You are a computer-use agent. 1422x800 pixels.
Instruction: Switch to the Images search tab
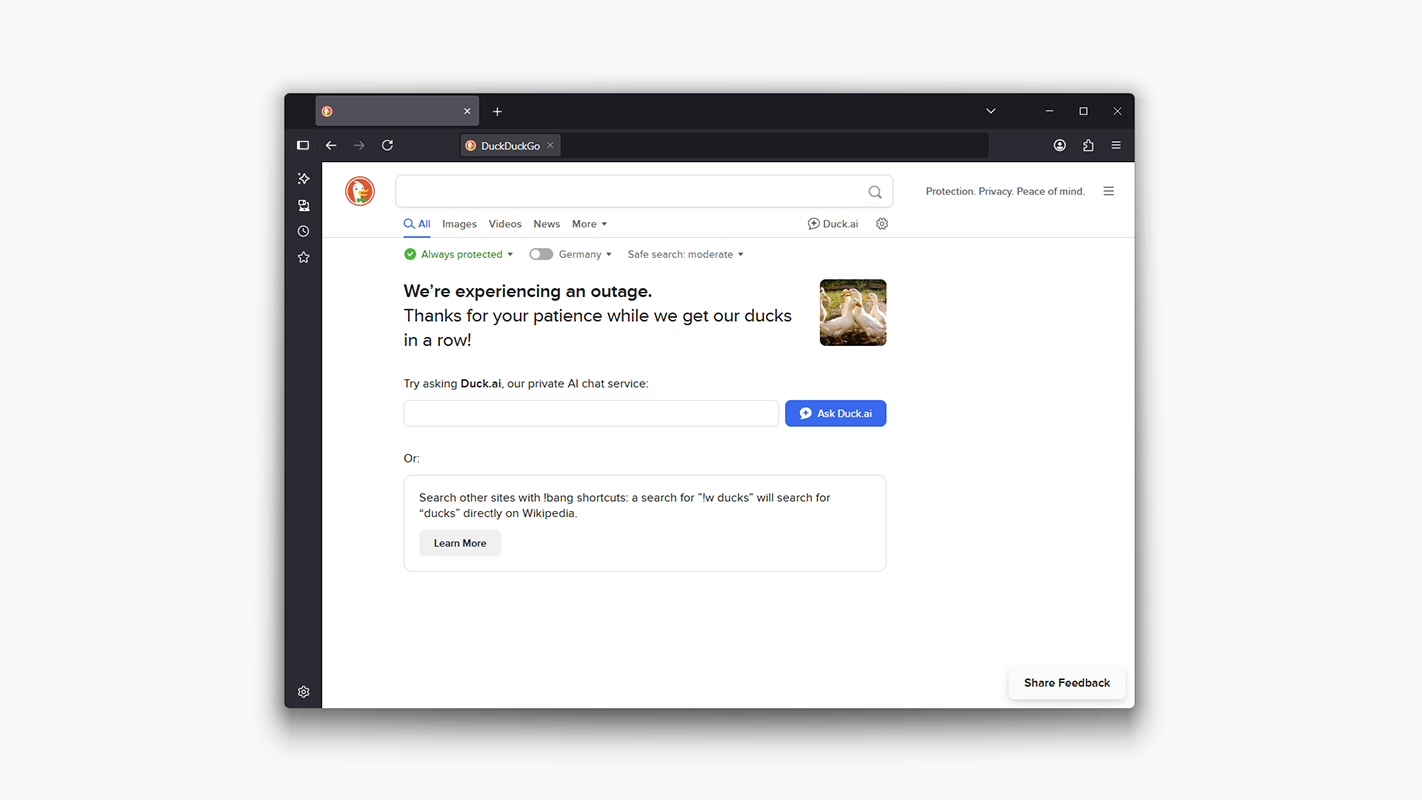(x=459, y=224)
